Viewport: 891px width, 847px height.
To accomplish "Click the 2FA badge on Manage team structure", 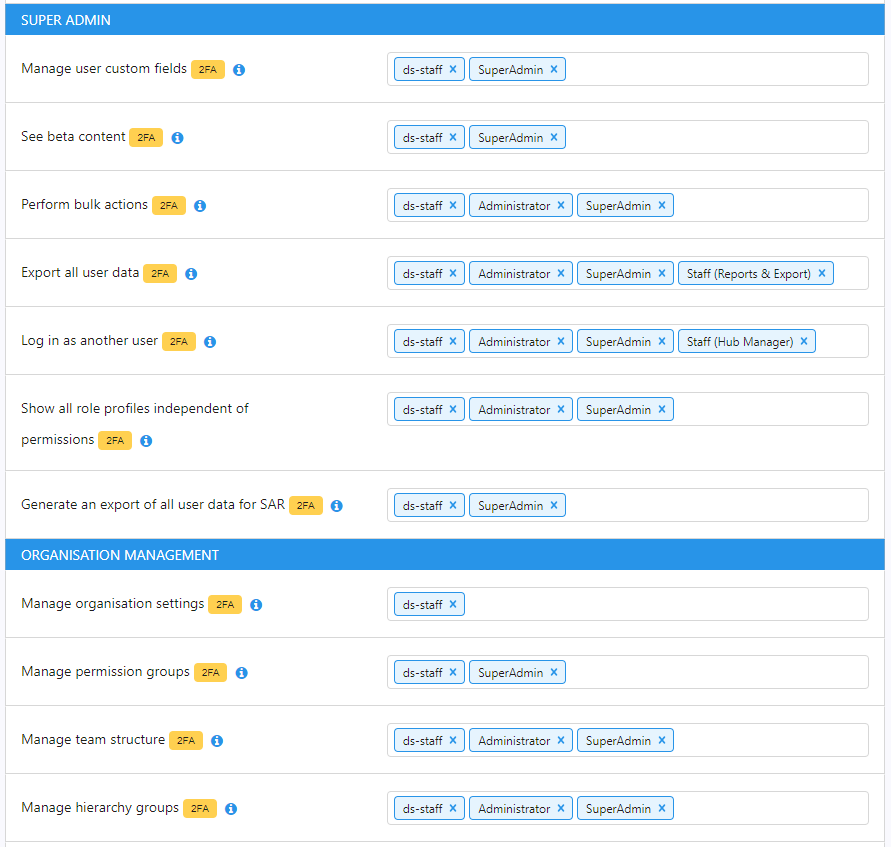I will coord(186,740).
